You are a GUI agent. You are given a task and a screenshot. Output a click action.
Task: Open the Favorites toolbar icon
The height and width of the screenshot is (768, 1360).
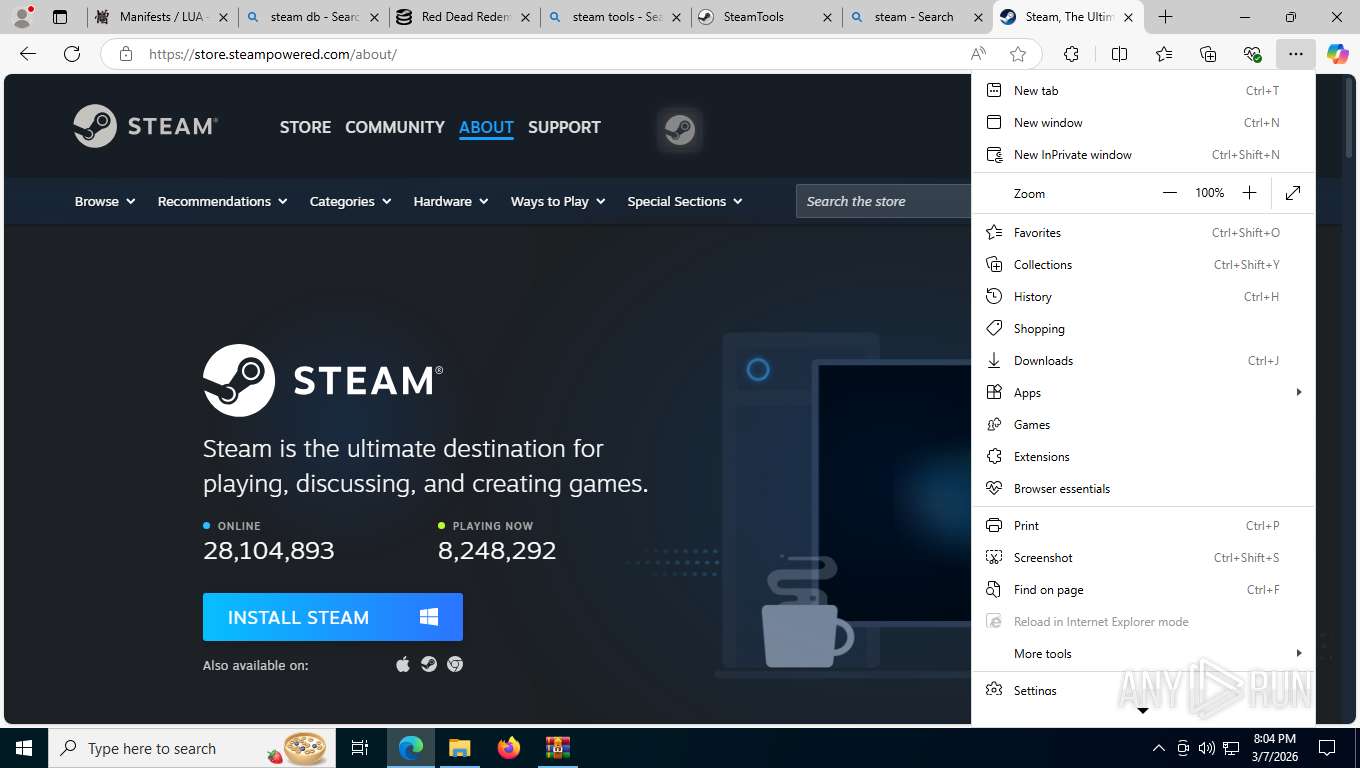(1164, 54)
